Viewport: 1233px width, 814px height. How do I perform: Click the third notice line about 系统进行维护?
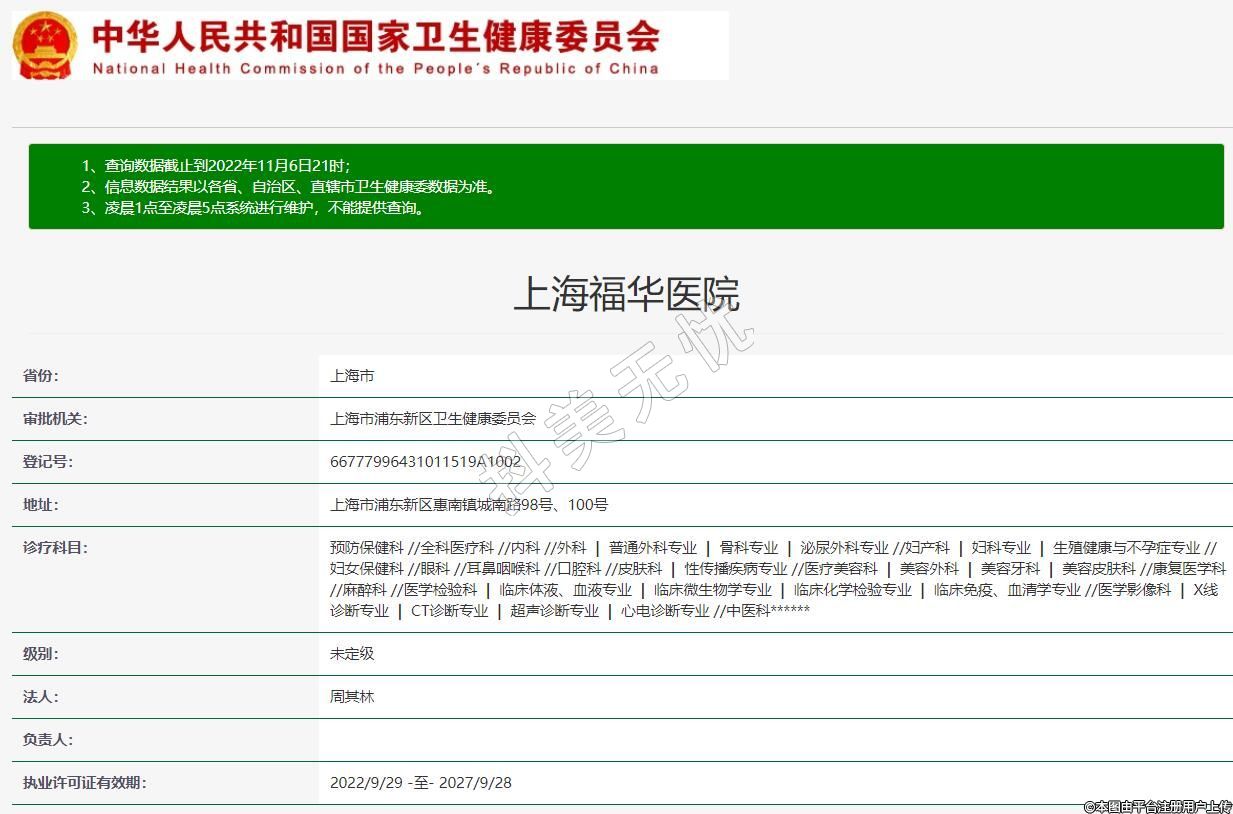coord(252,208)
